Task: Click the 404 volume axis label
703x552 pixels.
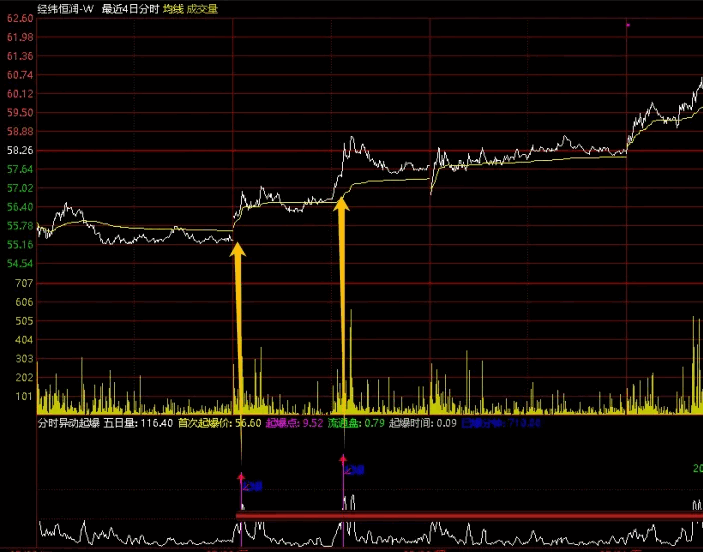Action: pos(24,339)
